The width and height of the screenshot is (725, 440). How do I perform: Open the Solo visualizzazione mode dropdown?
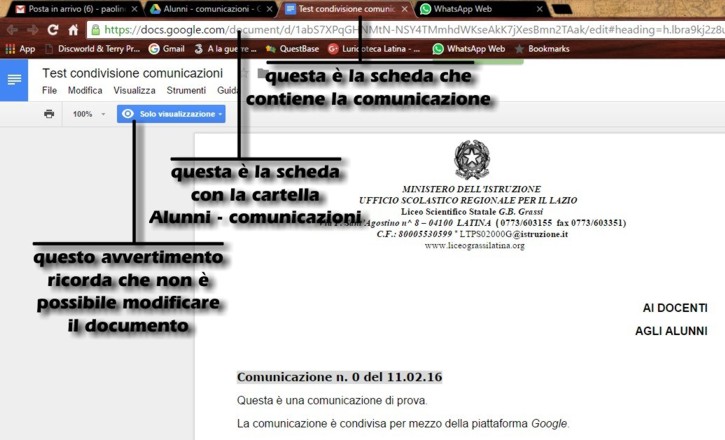point(171,114)
